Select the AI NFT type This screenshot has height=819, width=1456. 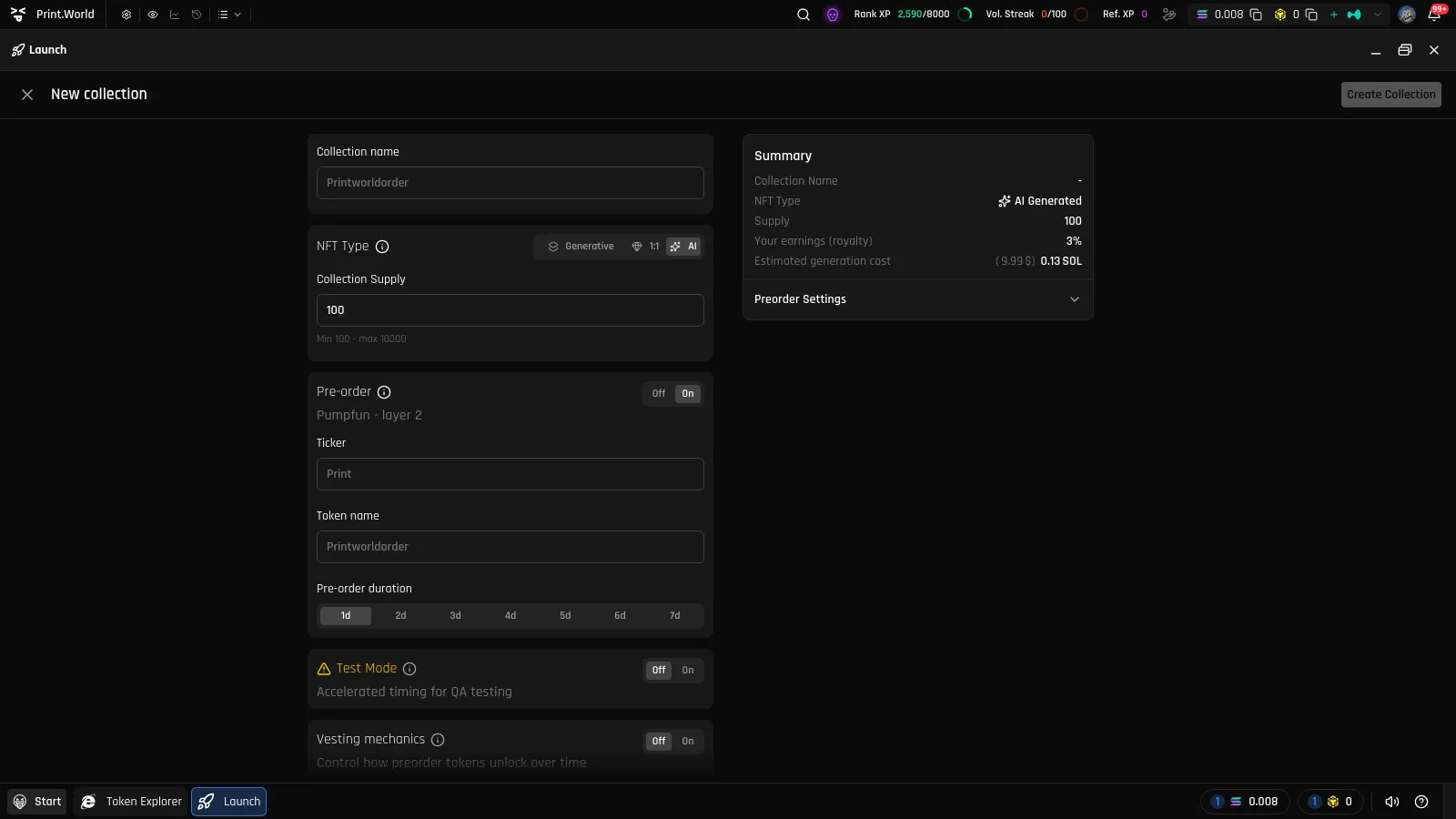coord(683,247)
